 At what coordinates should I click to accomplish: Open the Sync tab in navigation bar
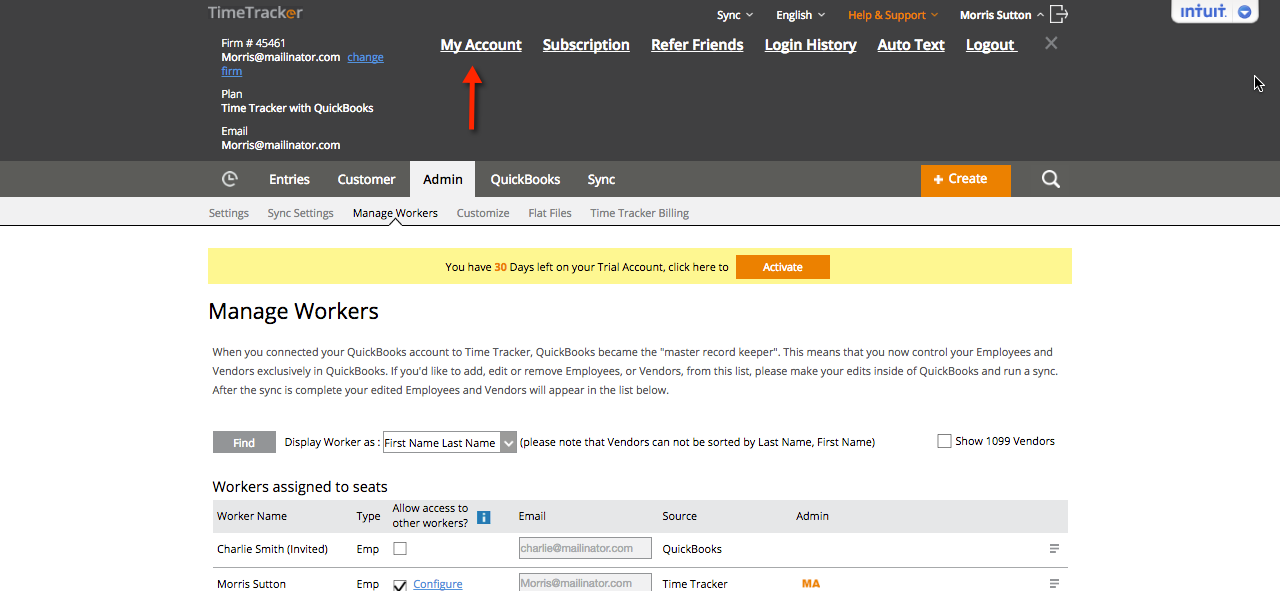[601, 179]
